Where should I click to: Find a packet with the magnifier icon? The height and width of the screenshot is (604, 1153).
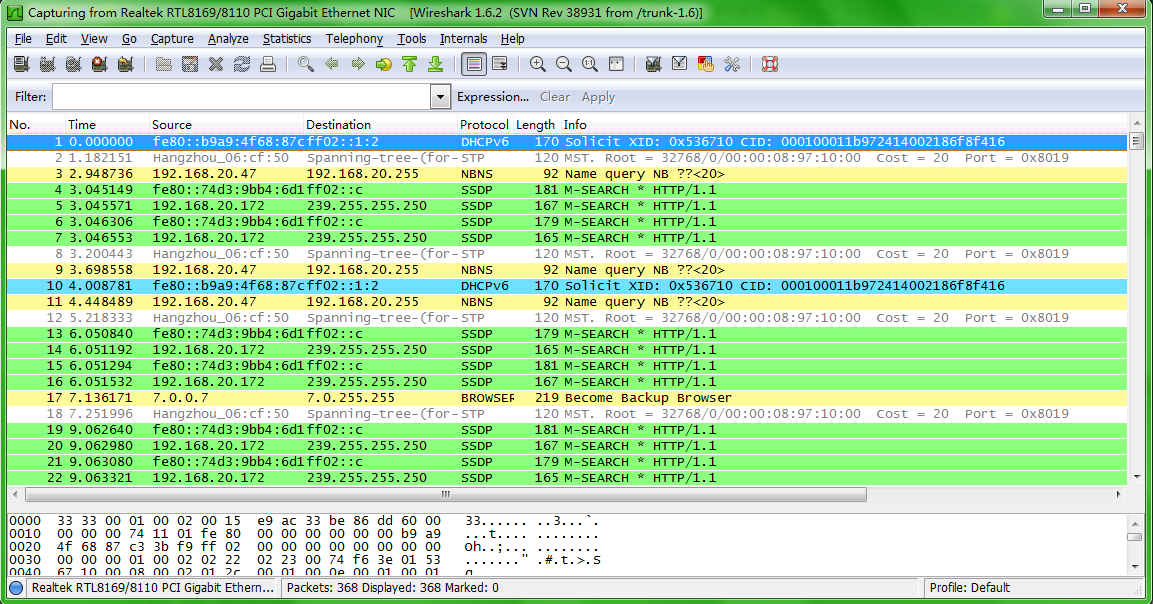(306, 65)
